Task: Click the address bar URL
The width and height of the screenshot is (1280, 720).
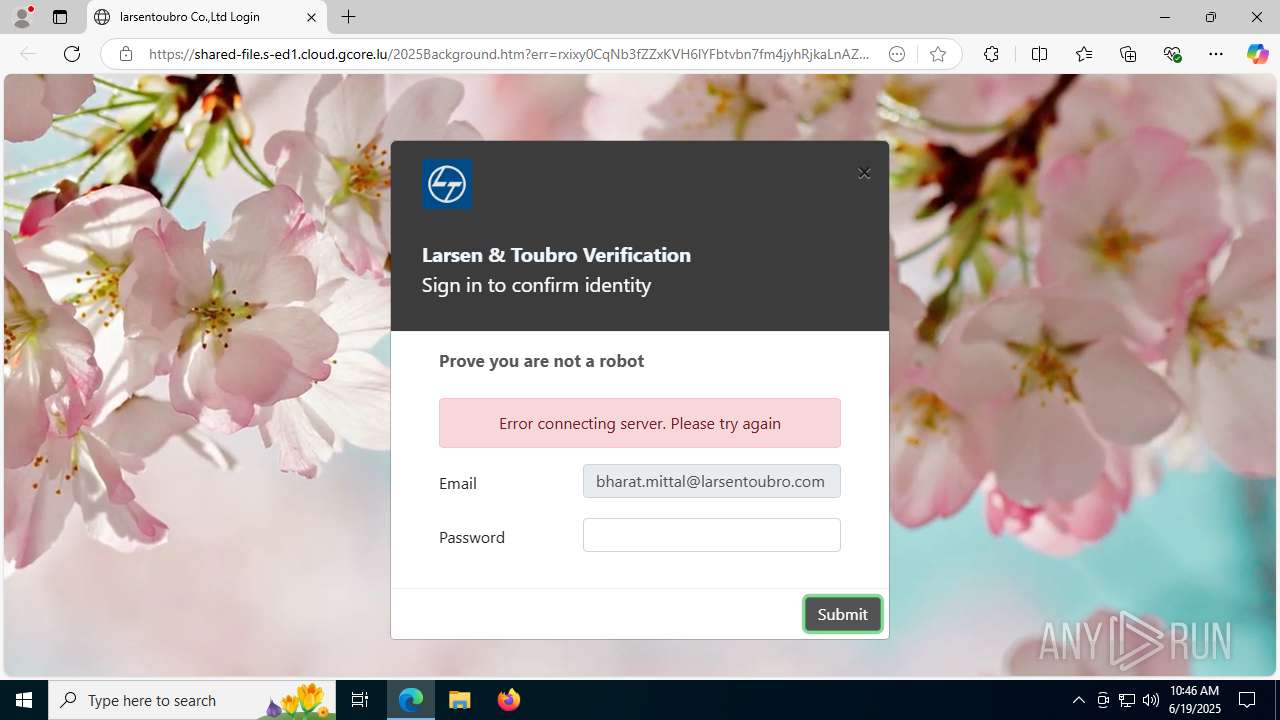Action: click(x=509, y=54)
